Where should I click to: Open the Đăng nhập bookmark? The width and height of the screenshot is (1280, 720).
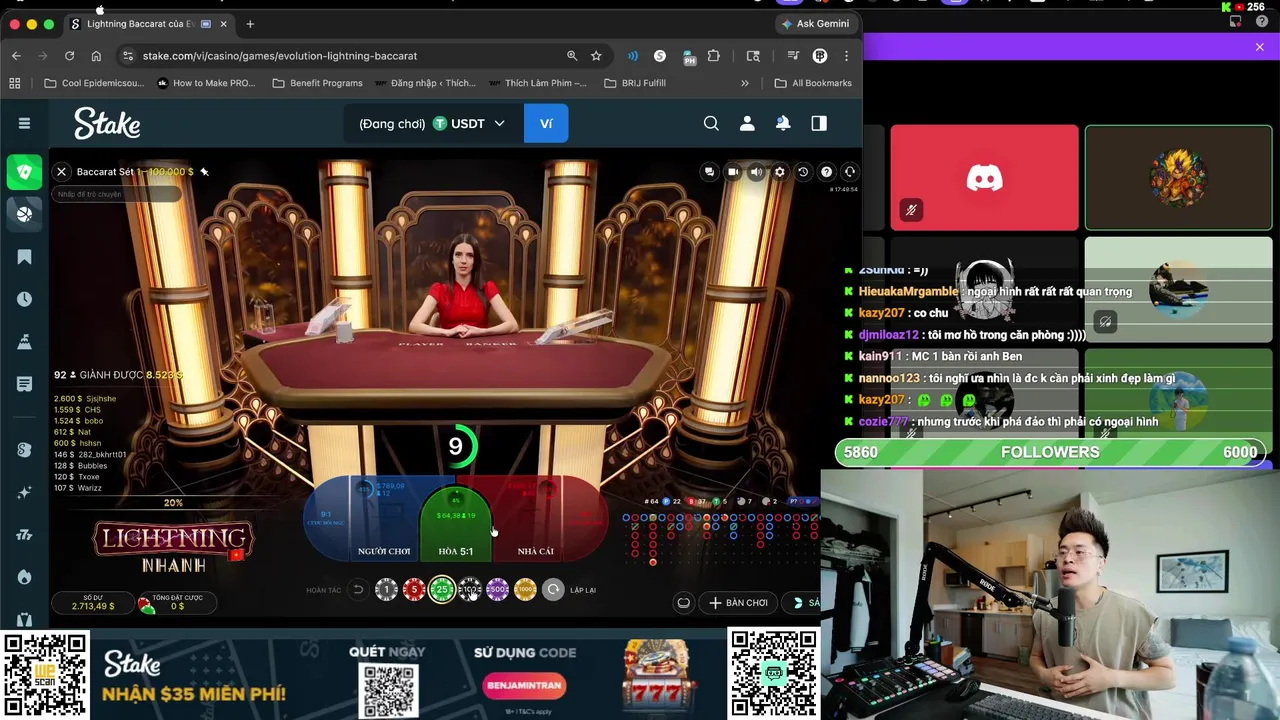tap(425, 83)
